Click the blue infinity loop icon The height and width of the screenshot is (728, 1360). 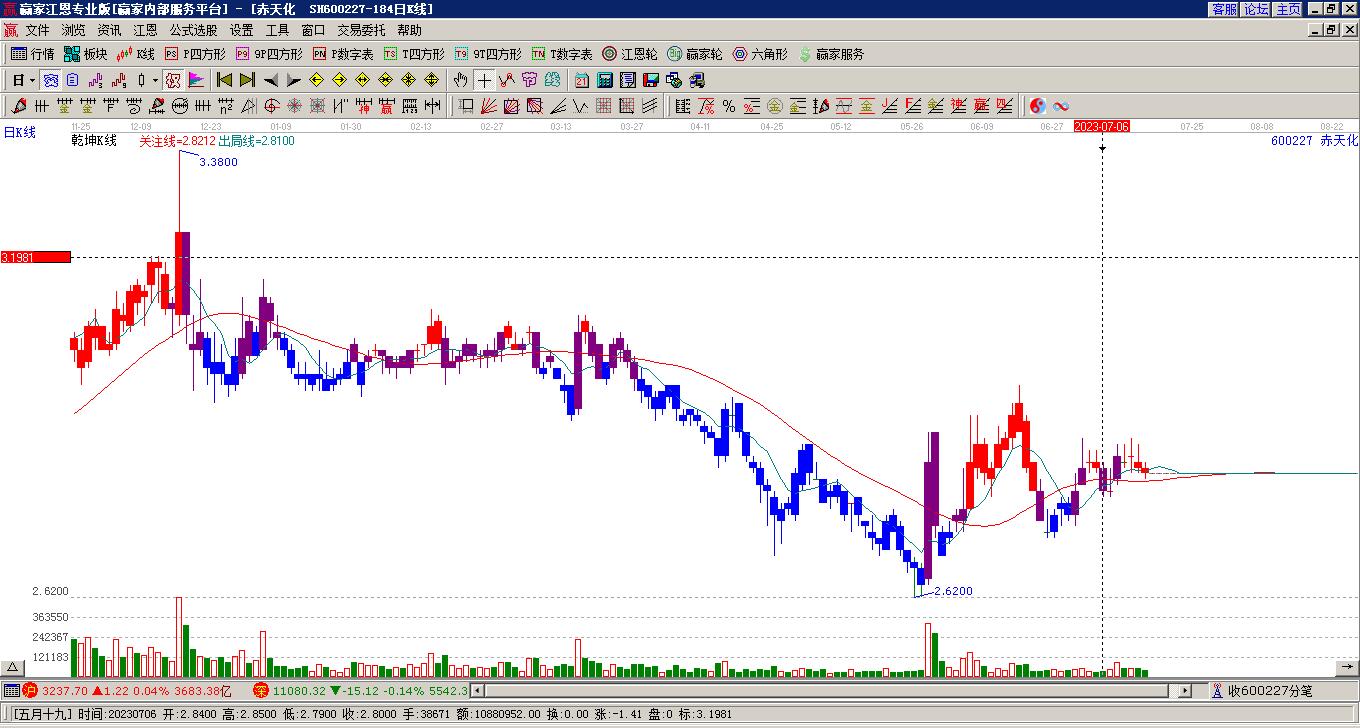click(1061, 106)
